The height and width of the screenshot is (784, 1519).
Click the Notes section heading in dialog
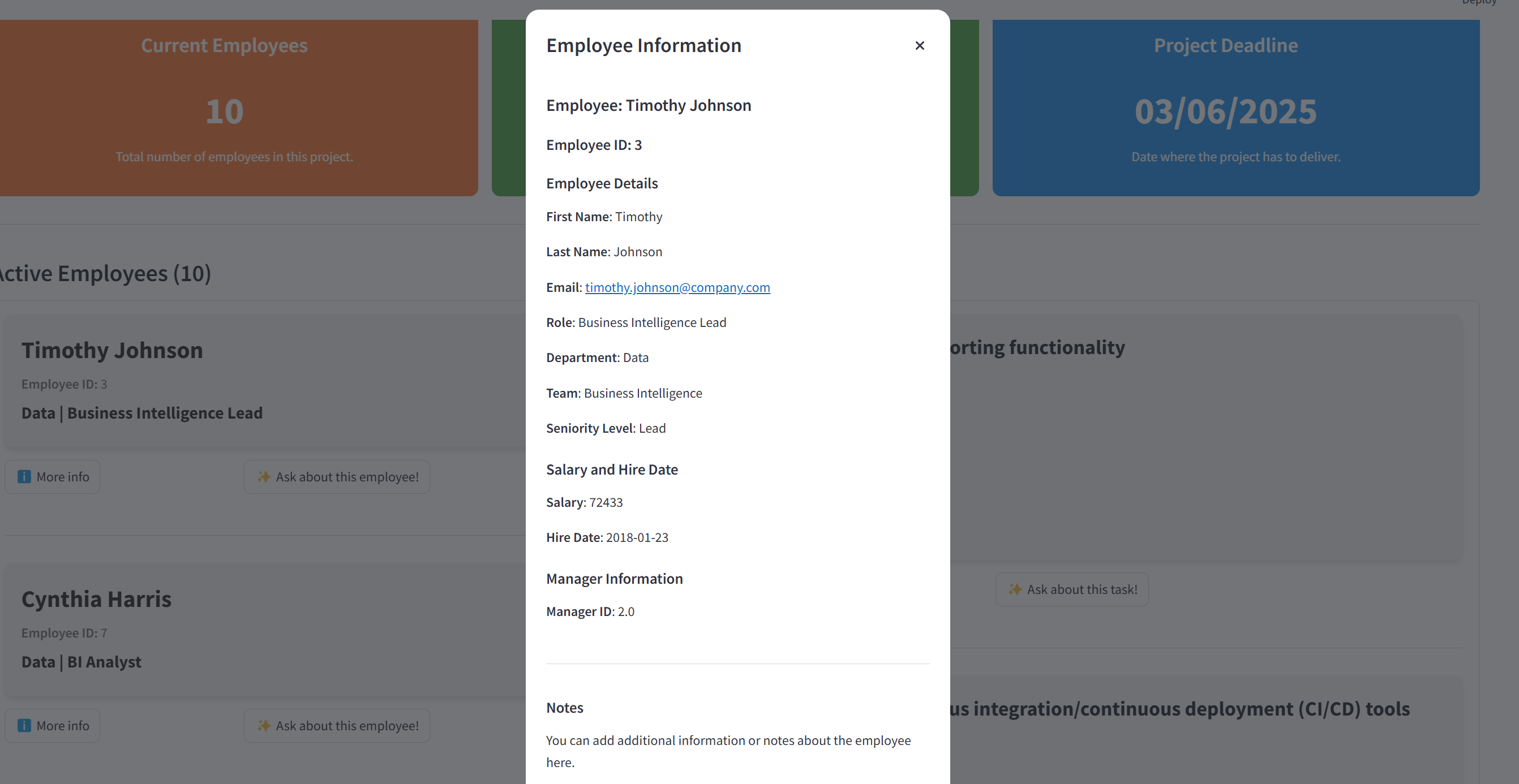tap(564, 708)
